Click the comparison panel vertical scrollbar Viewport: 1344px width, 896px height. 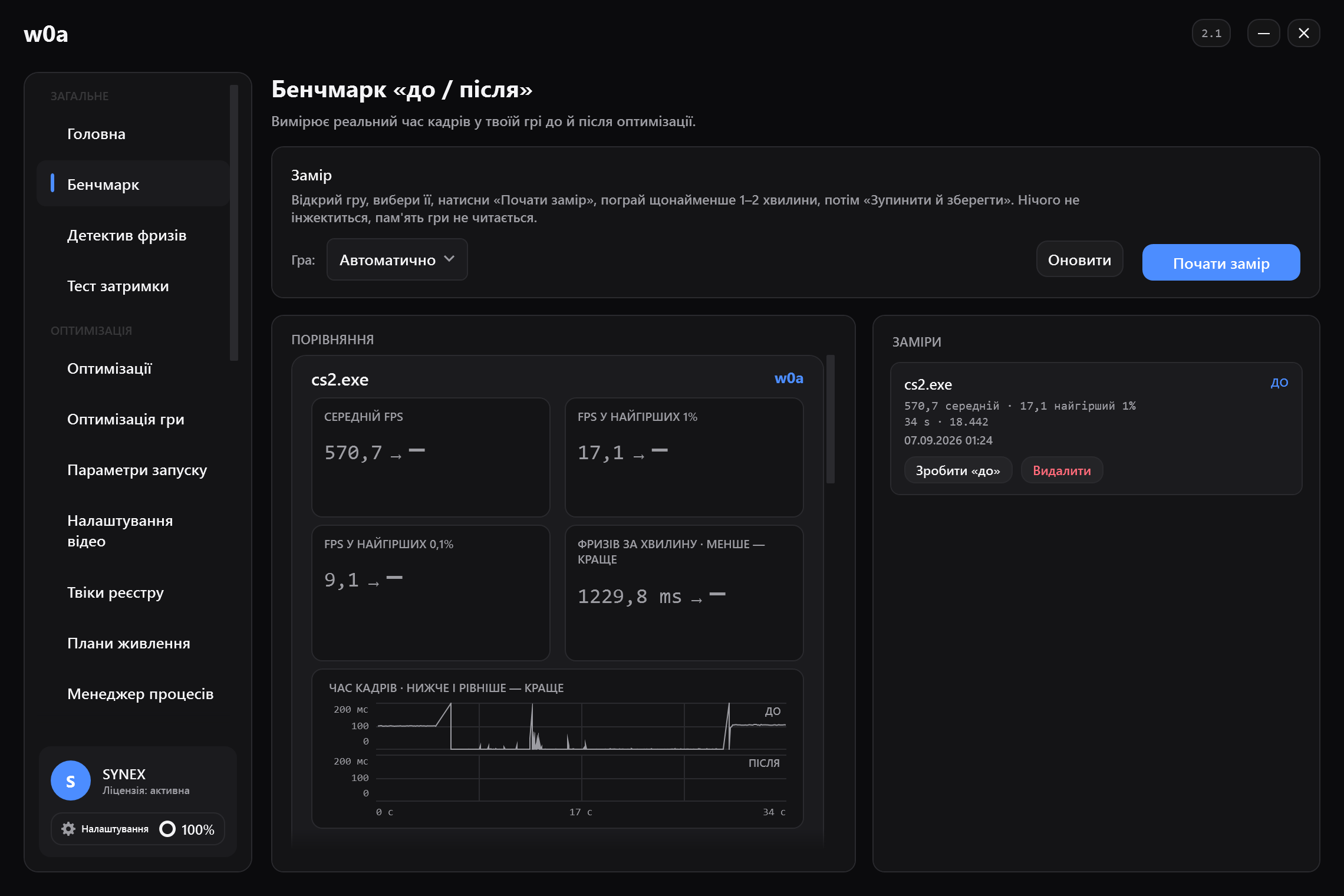click(831, 419)
